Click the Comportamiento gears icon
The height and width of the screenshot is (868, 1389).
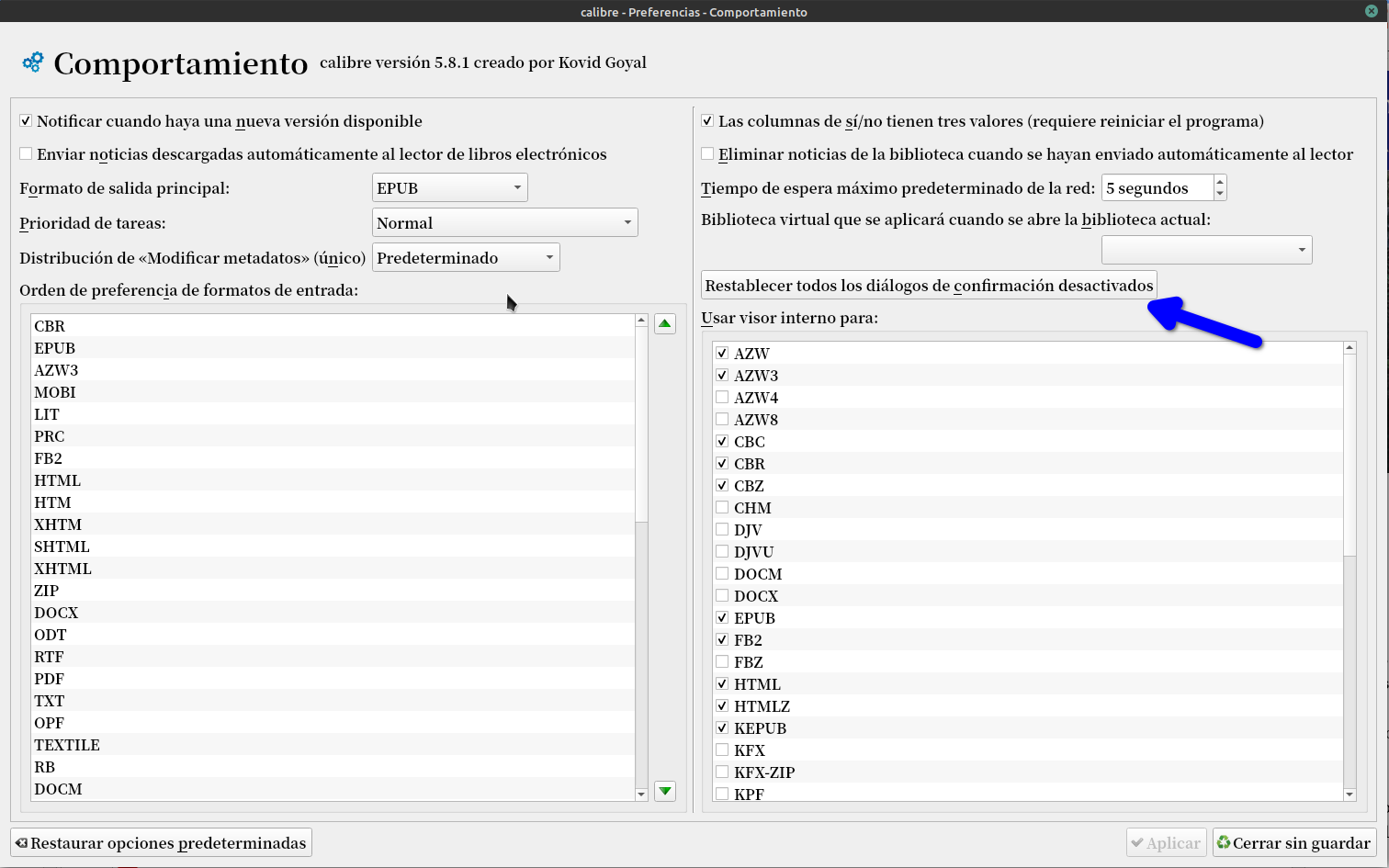coord(33,62)
